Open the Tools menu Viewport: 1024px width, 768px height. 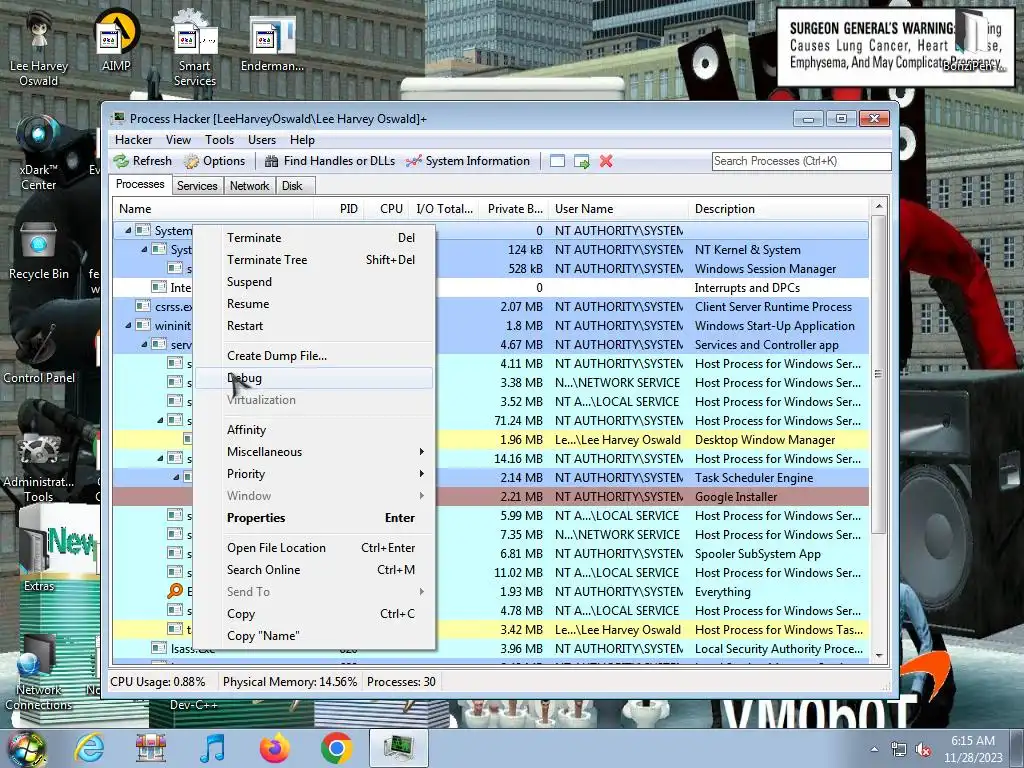click(x=219, y=140)
